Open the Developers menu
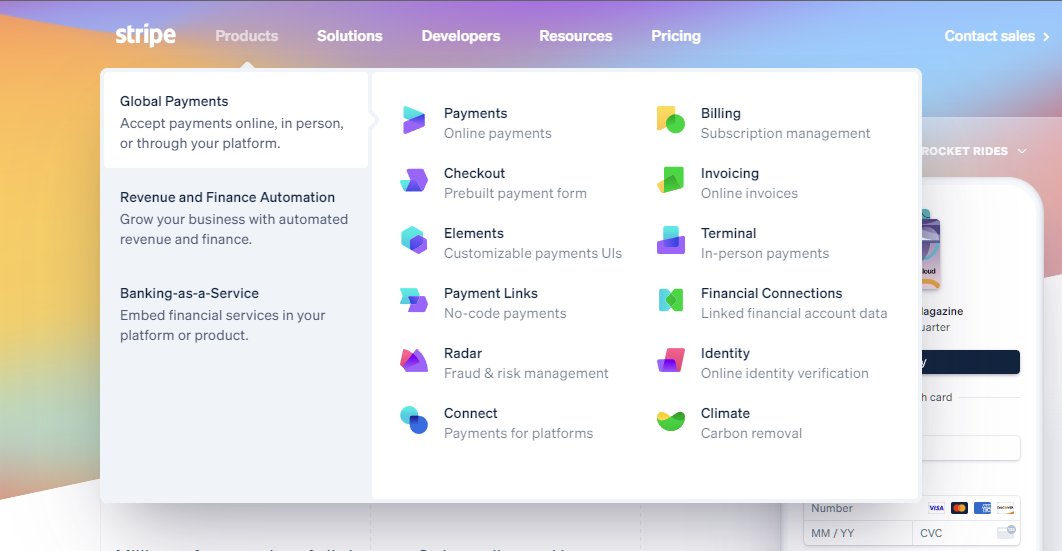Screen dimensions: 1062x551 pyautogui.click(x=461, y=36)
